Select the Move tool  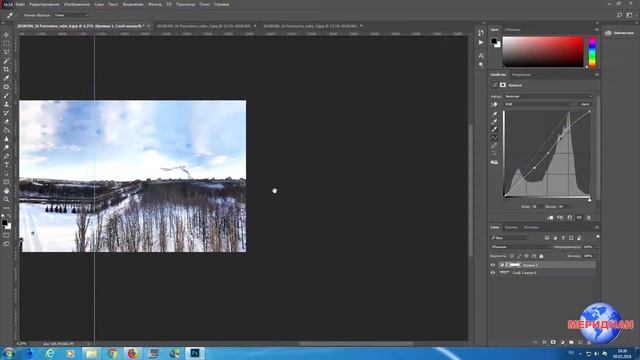point(6,35)
